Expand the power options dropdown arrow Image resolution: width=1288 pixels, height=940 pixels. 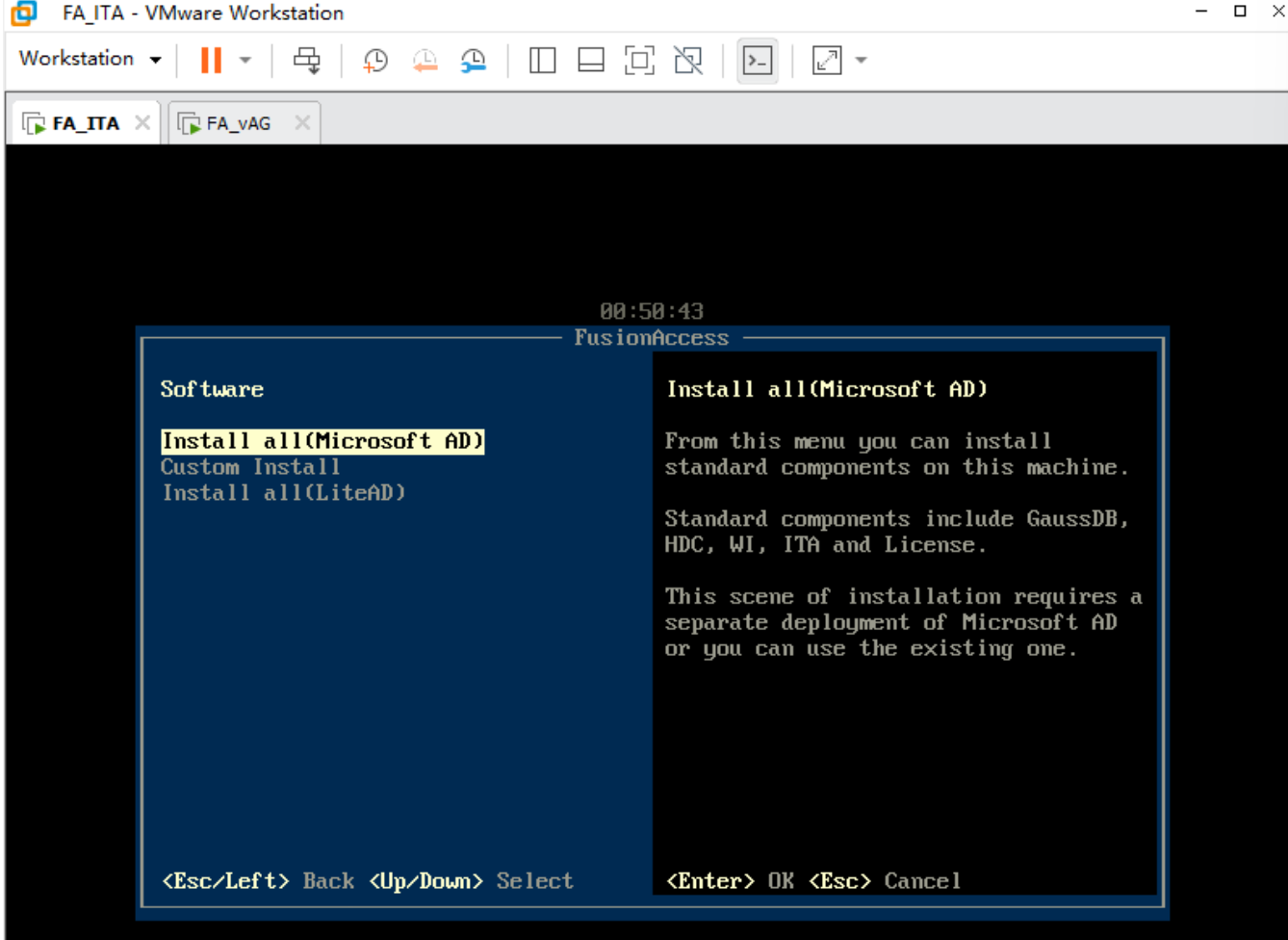(x=245, y=60)
